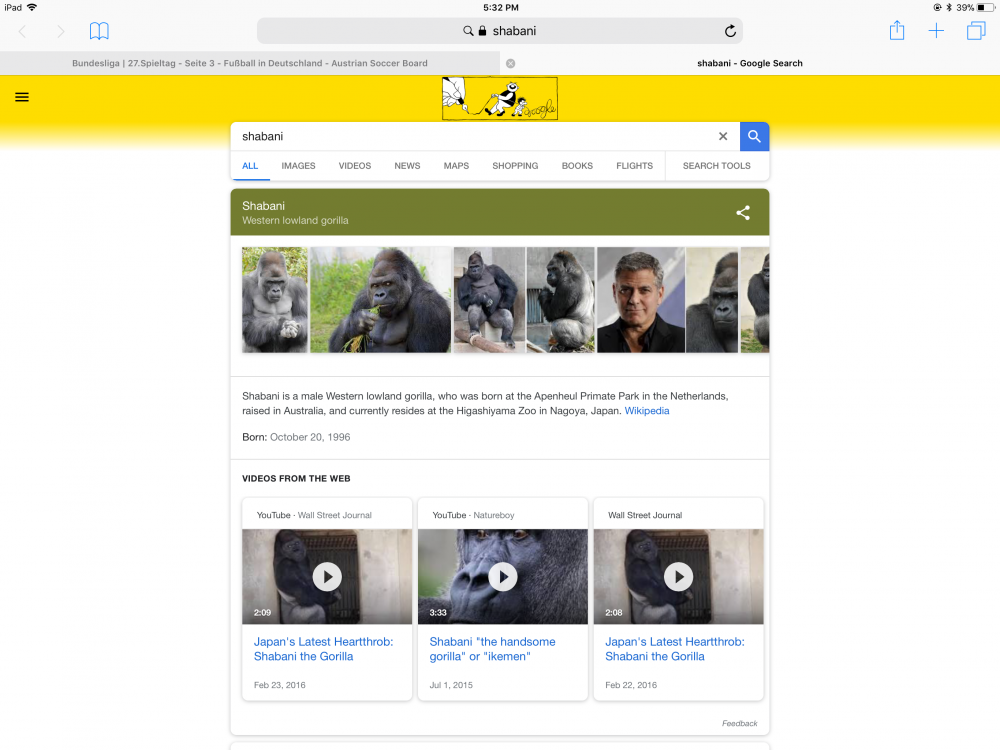Play the 3:33 Natureboy video

click(x=503, y=577)
